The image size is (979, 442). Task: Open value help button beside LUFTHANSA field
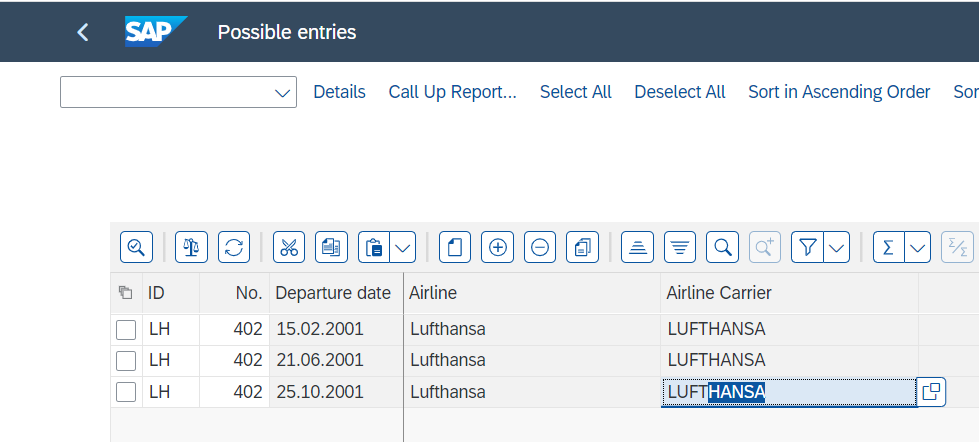[931, 392]
